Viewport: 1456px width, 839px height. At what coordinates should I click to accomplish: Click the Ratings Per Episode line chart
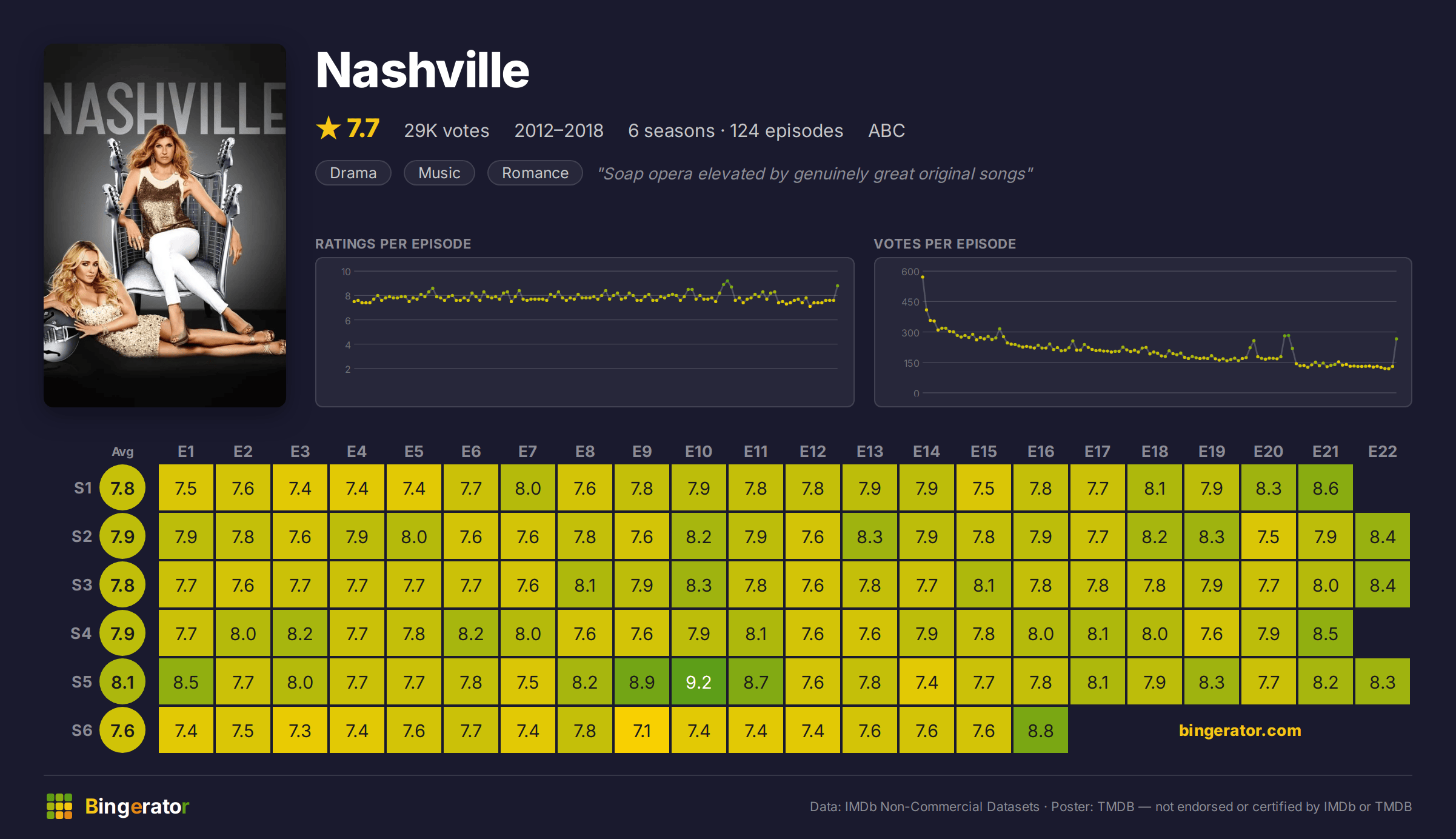585,332
